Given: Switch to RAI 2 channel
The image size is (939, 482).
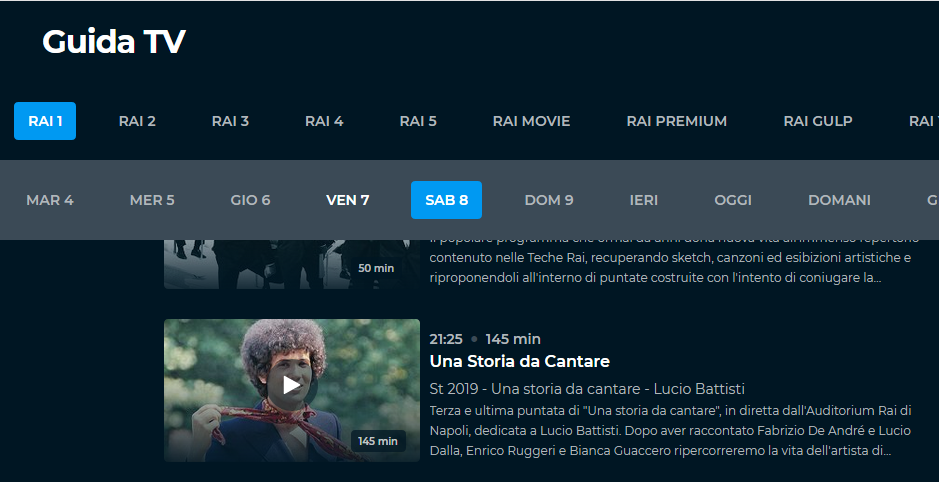Looking at the screenshot, I should pyautogui.click(x=137, y=121).
